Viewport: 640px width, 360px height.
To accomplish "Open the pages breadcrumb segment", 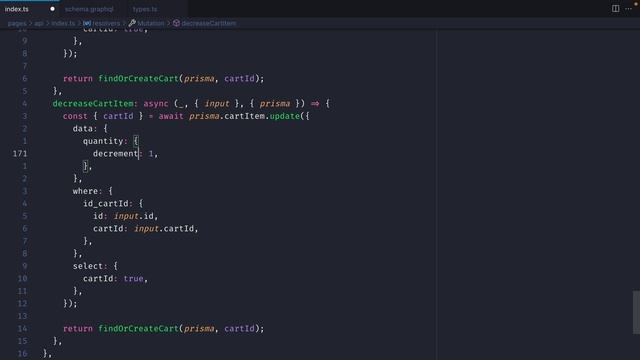I will (x=17, y=23).
